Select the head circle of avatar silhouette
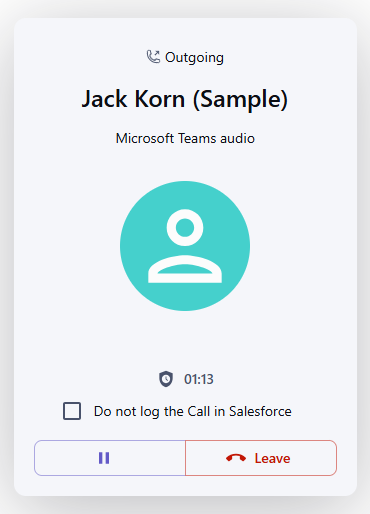The height and width of the screenshot is (514, 370). (185, 227)
